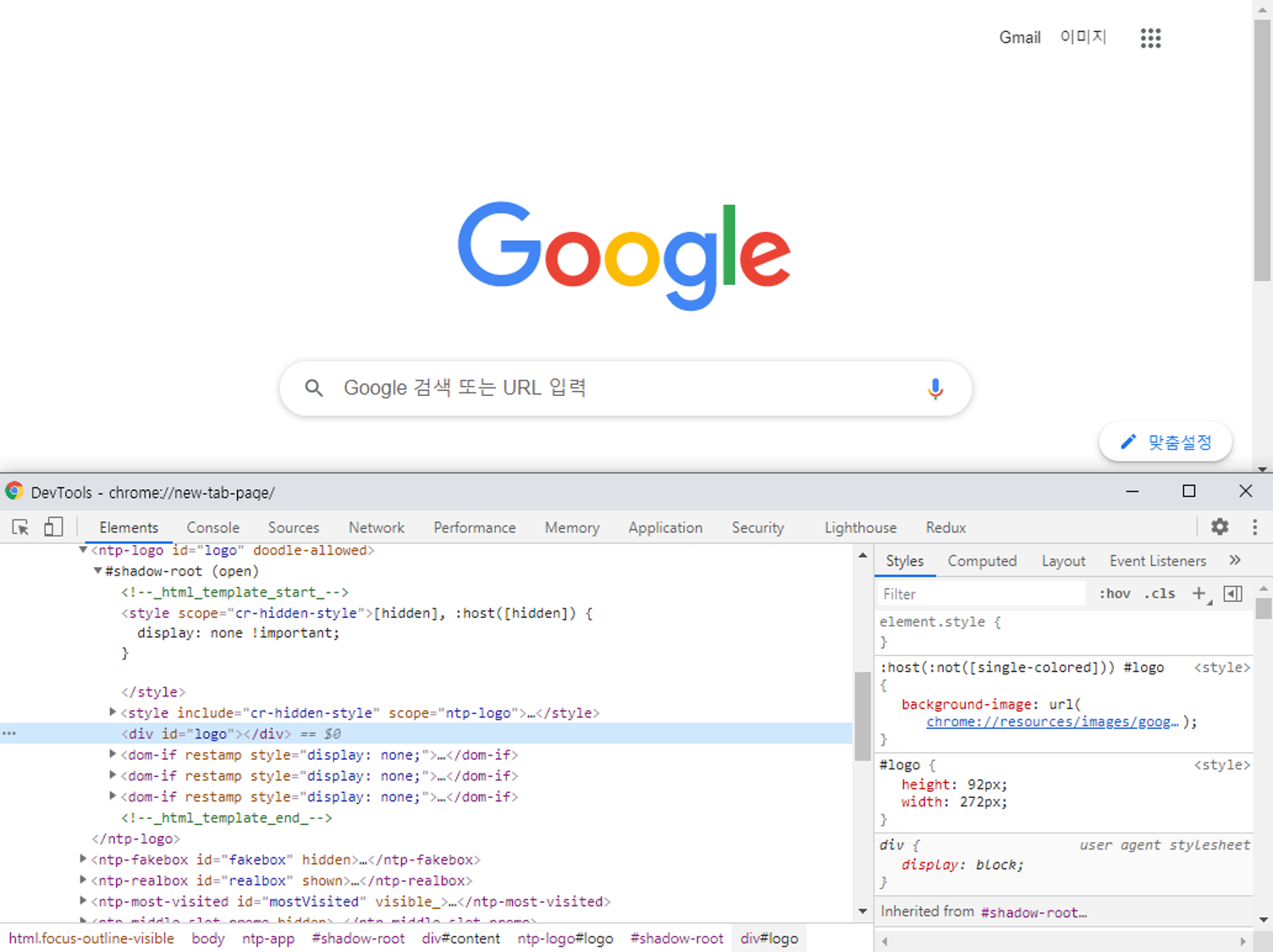Select the Elements tab
The height and width of the screenshot is (952, 1273).
[x=129, y=527]
